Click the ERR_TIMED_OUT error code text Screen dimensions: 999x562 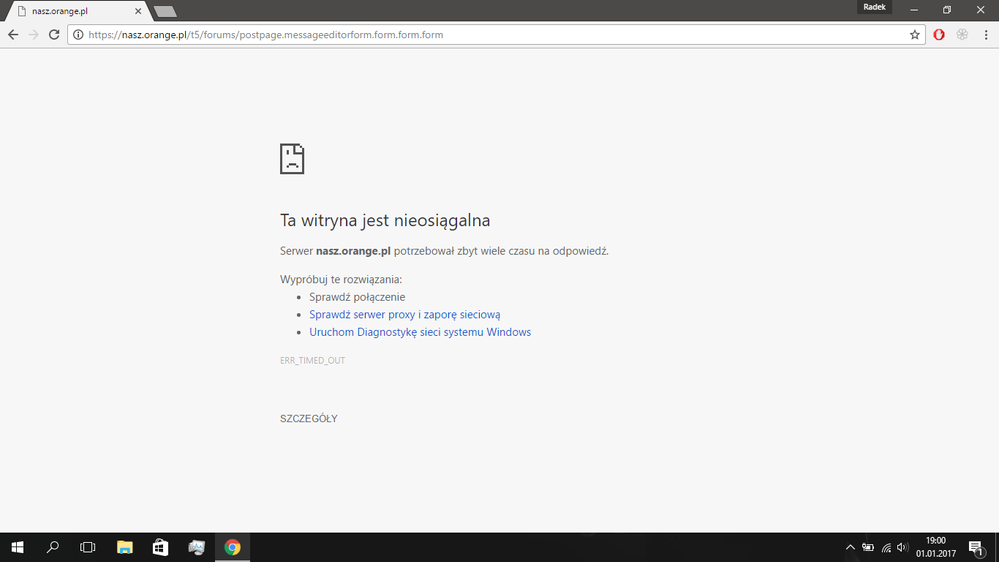[312, 361]
